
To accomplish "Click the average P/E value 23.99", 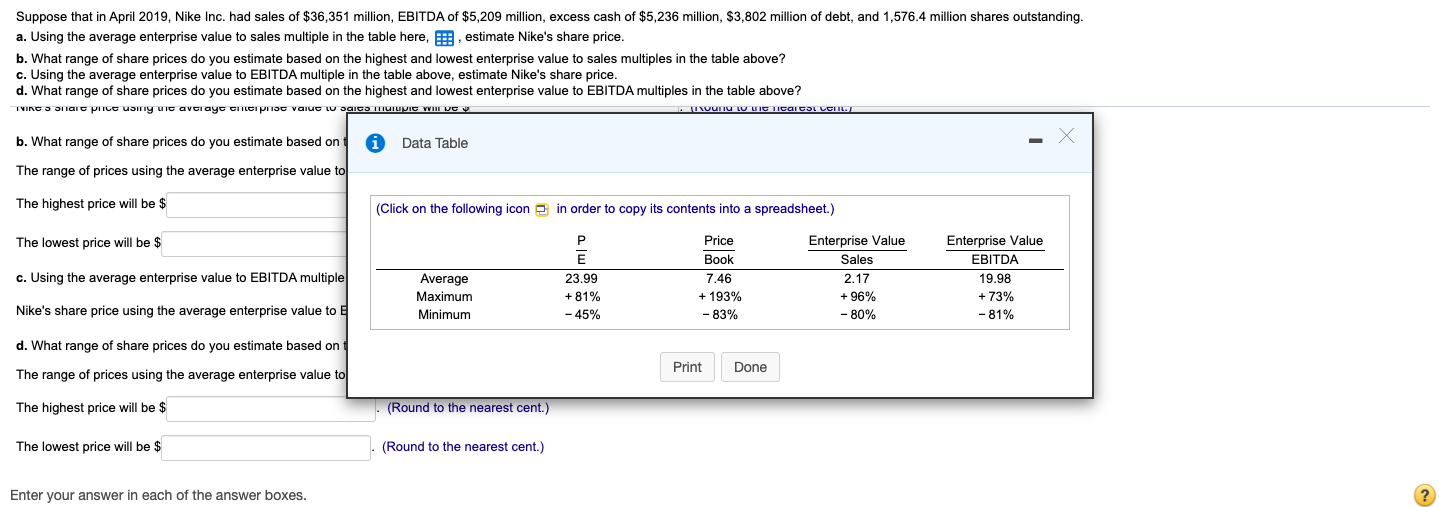I will 581,279.
